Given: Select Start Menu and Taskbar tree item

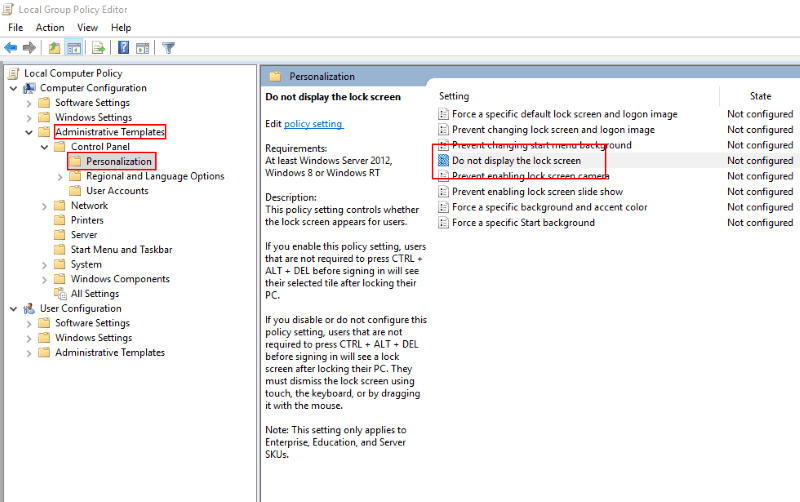Looking at the screenshot, I should point(121,249).
